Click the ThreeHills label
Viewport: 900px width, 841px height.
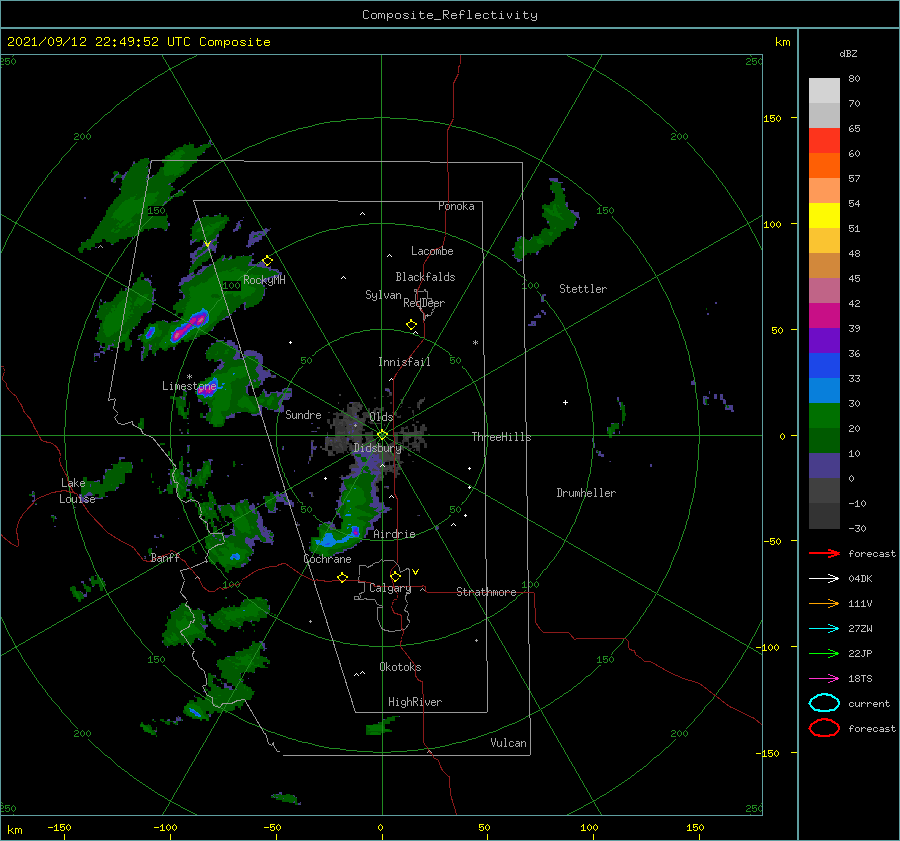(x=502, y=437)
